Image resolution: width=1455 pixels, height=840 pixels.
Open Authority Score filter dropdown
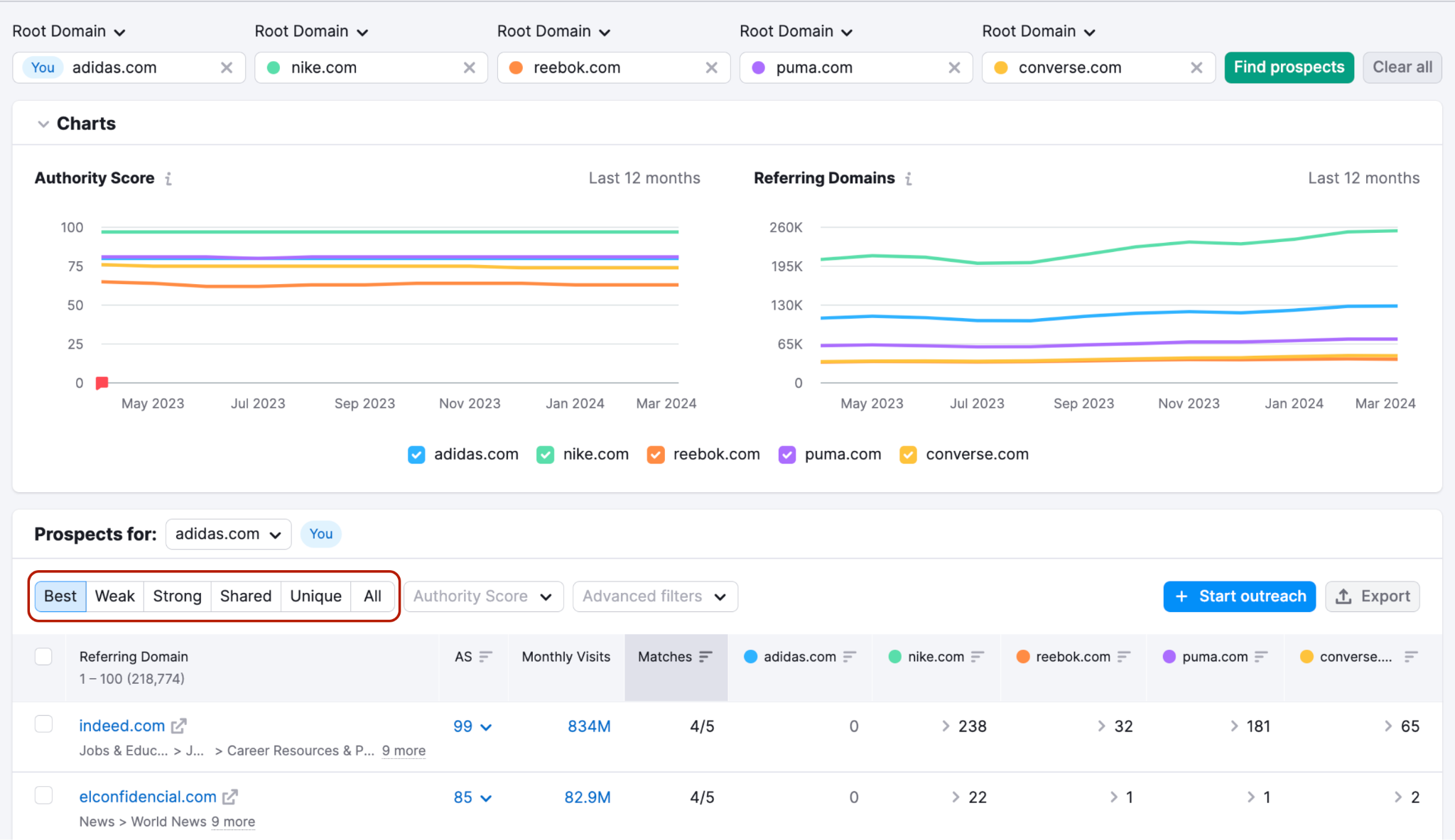[x=484, y=596]
